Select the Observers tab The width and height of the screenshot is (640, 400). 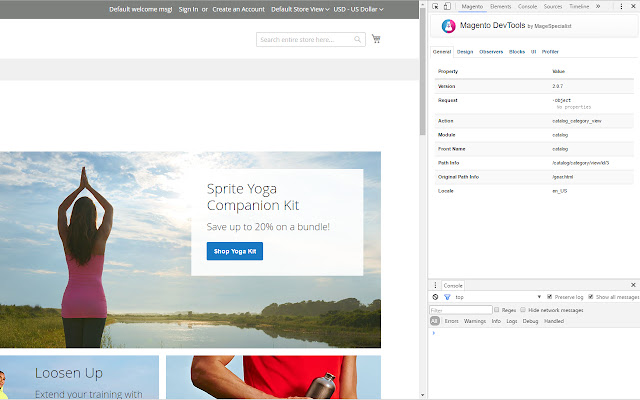pos(491,52)
